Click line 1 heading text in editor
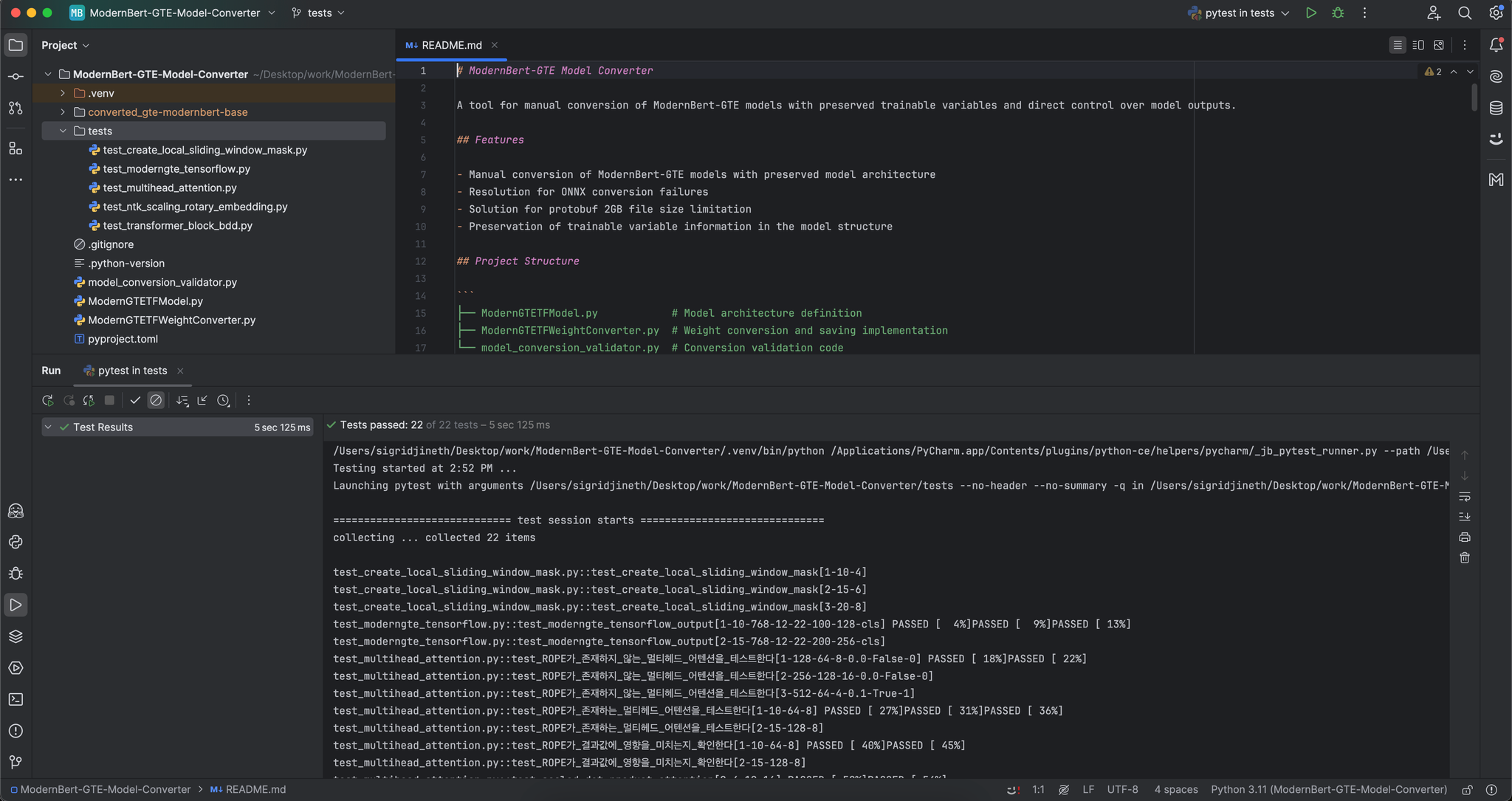1512x801 pixels. coord(554,71)
